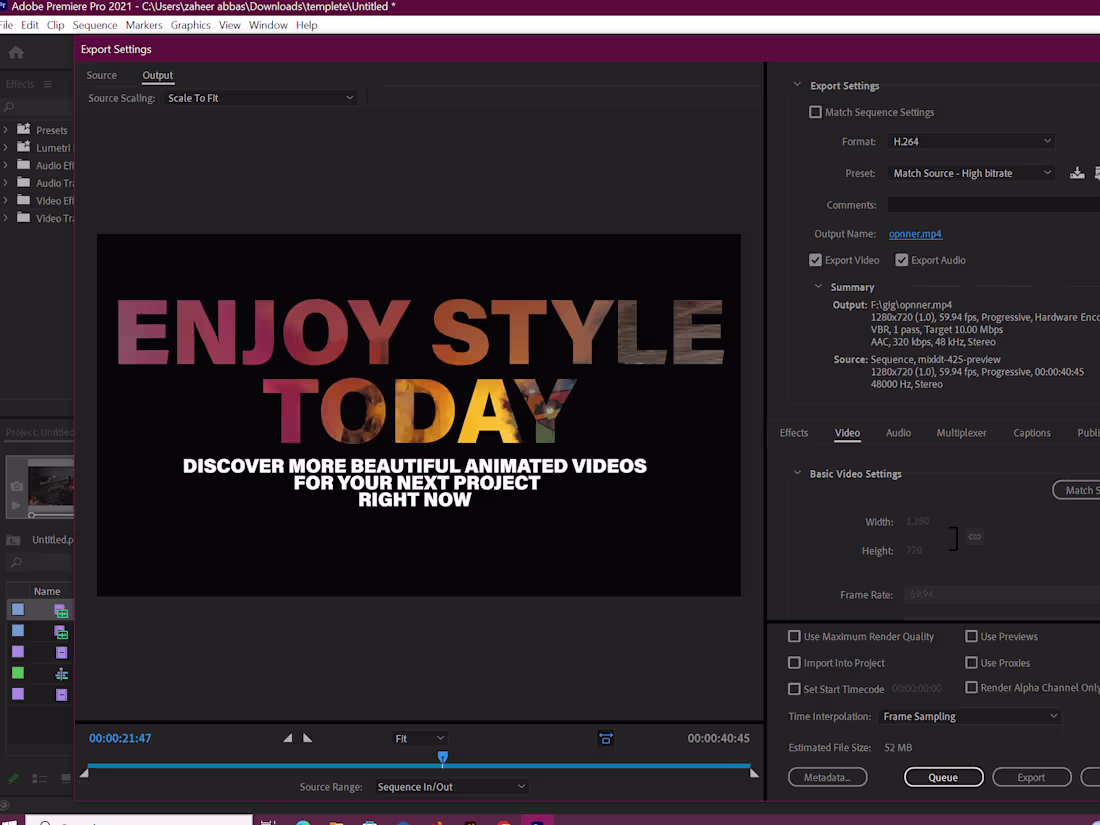Check the Import Into Project option
The height and width of the screenshot is (825, 1100).
pyautogui.click(x=794, y=663)
